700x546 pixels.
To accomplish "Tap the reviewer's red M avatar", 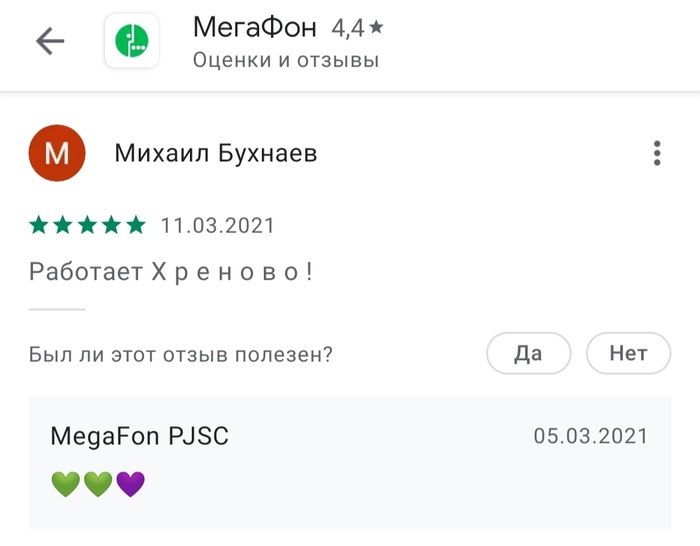I will tap(57, 153).
